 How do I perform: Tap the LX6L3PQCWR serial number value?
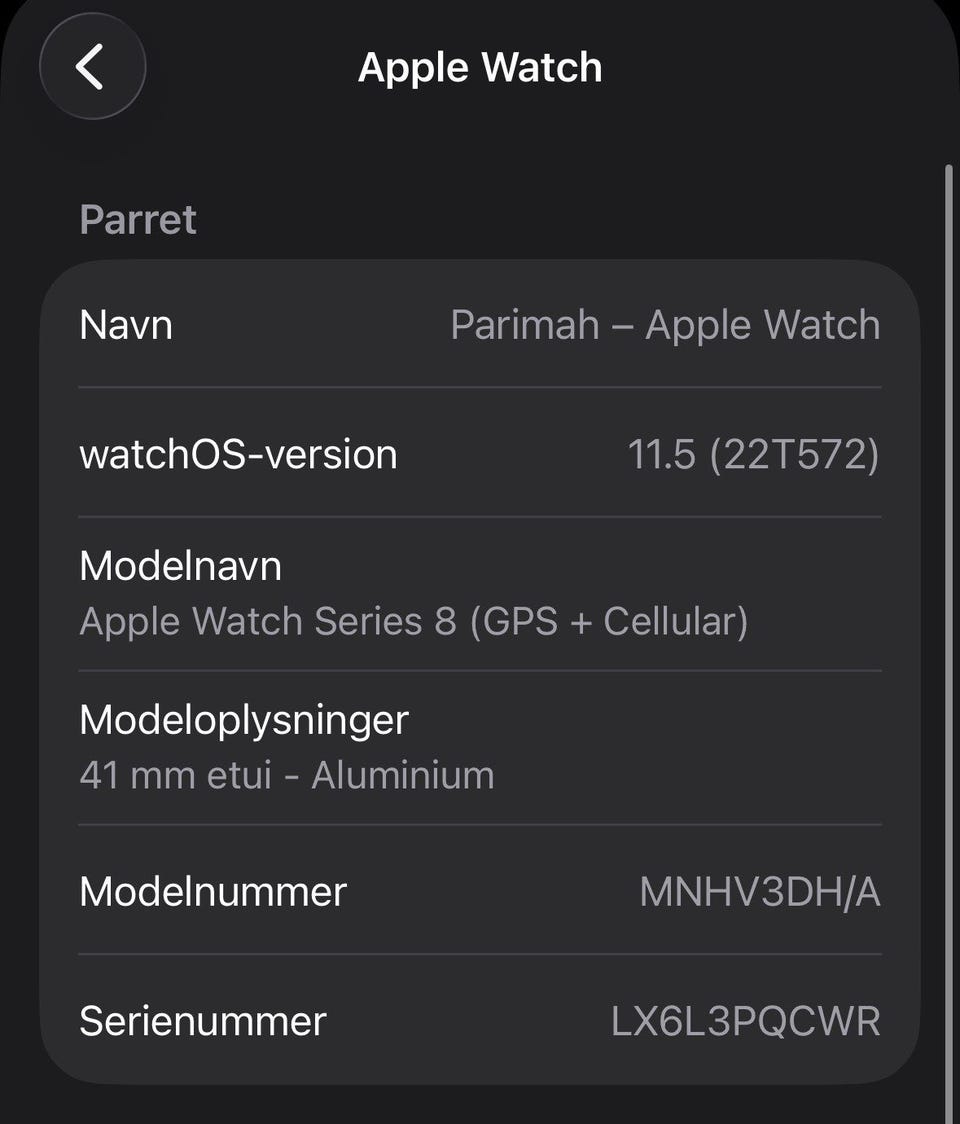tap(746, 1021)
